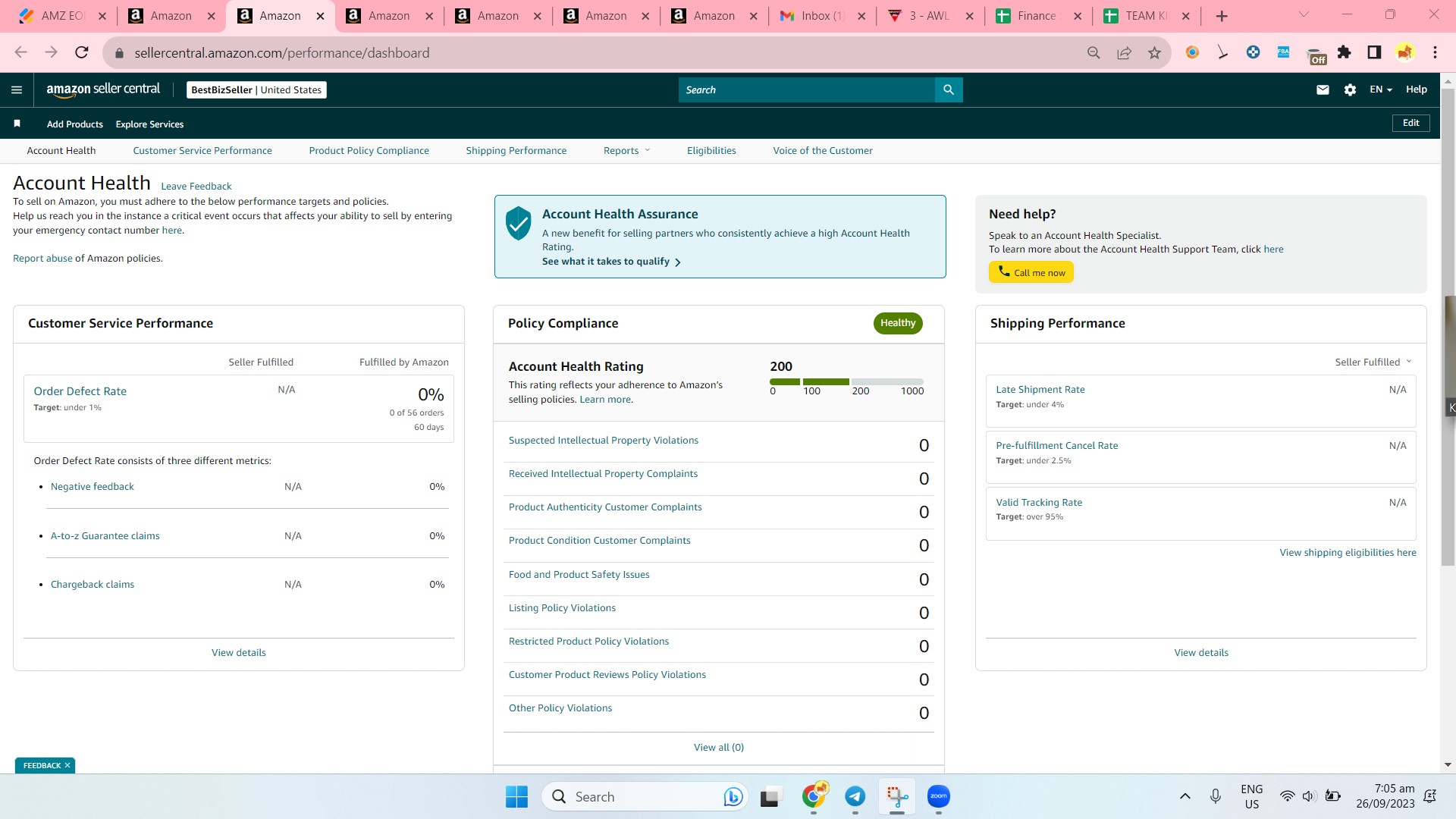Viewport: 1456px width, 819px height.
Task: Open the Chrome extensions puzzle icon
Action: (x=1345, y=52)
